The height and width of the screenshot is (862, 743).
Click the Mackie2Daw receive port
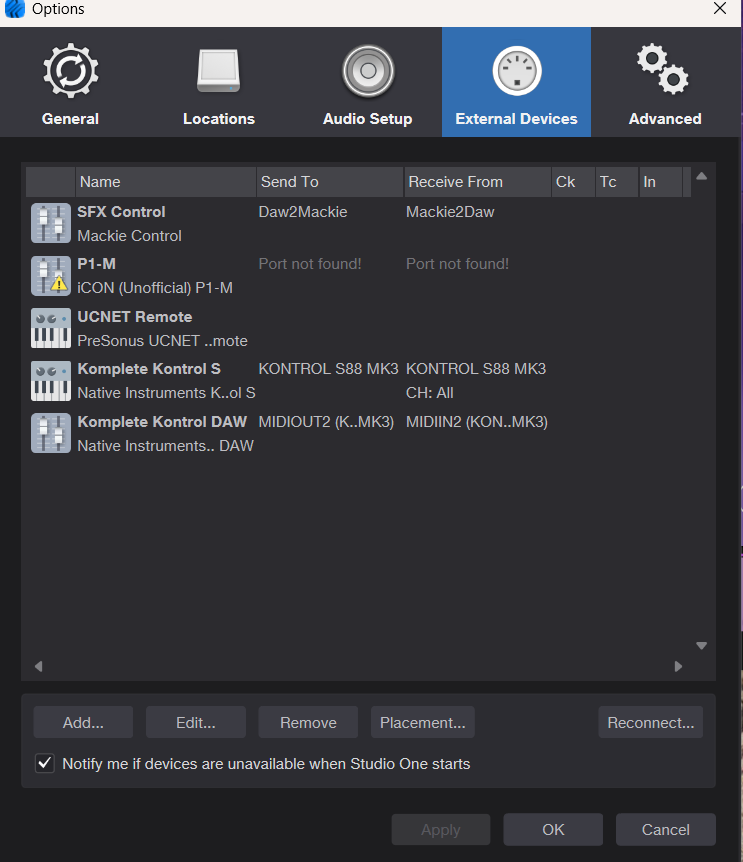pos(450,212)
